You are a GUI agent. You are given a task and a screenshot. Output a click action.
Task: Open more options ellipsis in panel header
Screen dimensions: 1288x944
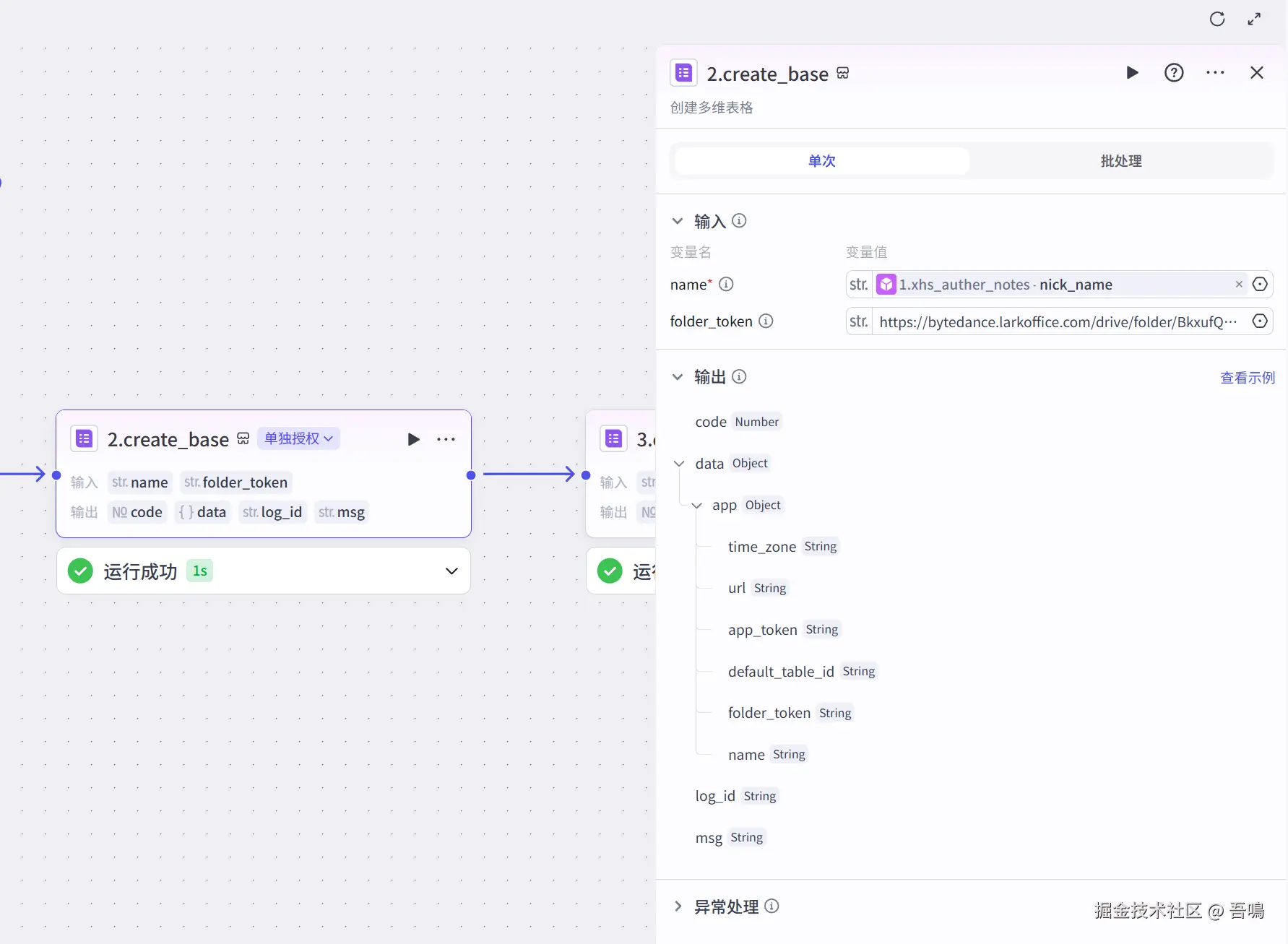click(1215, 72)
